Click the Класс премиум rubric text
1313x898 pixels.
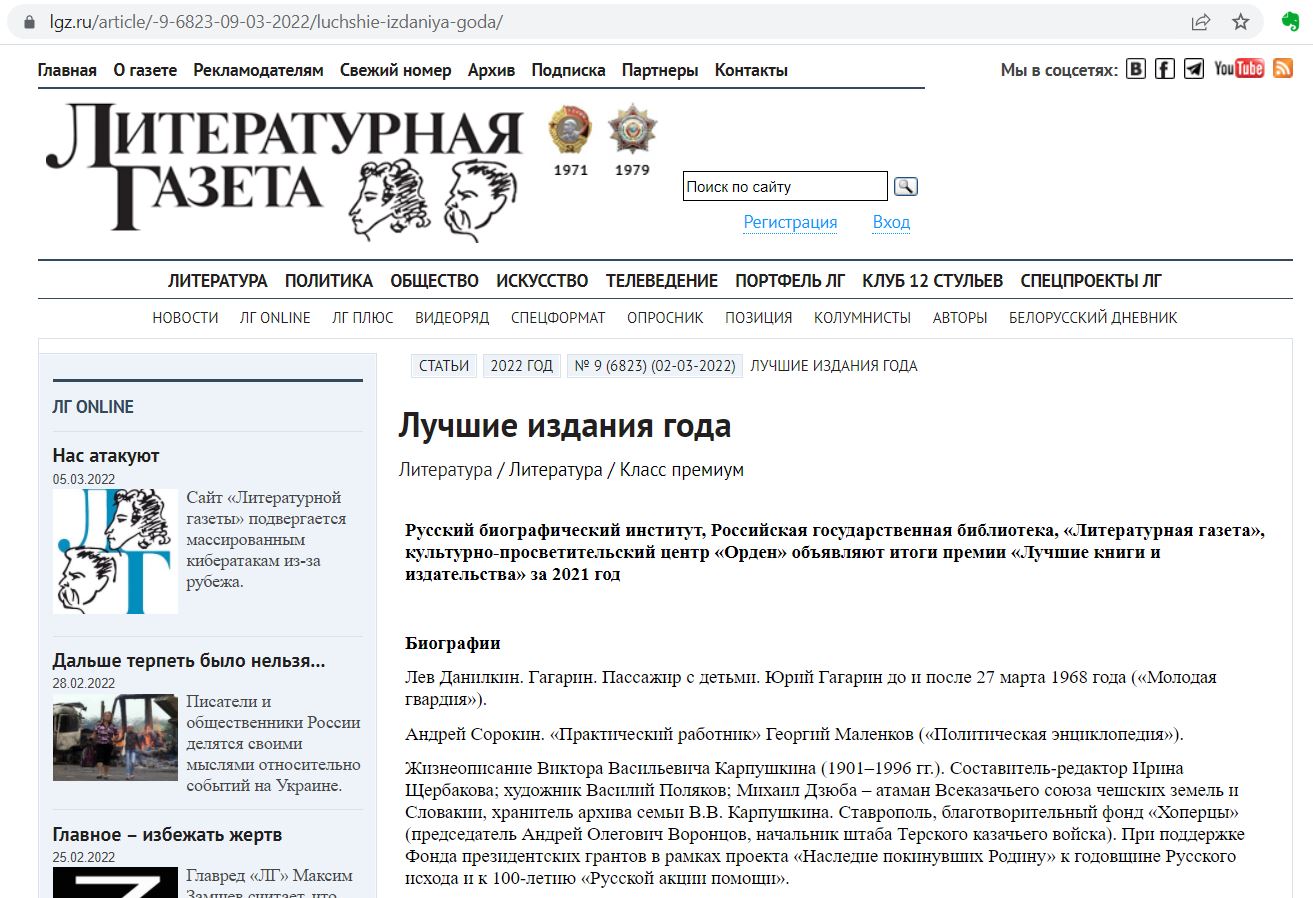682,470
